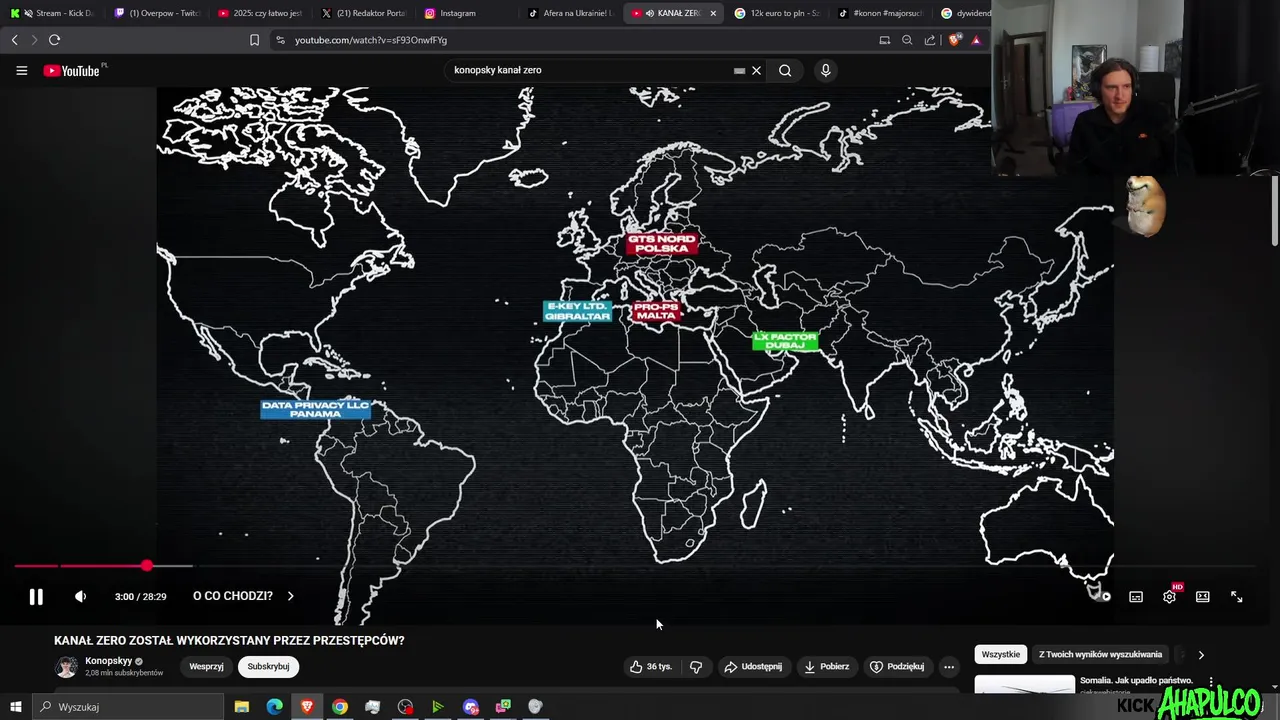
Task: Open Microsoft Edge from the taskbar
Action: pyautogui.click(x=274, y=707)
